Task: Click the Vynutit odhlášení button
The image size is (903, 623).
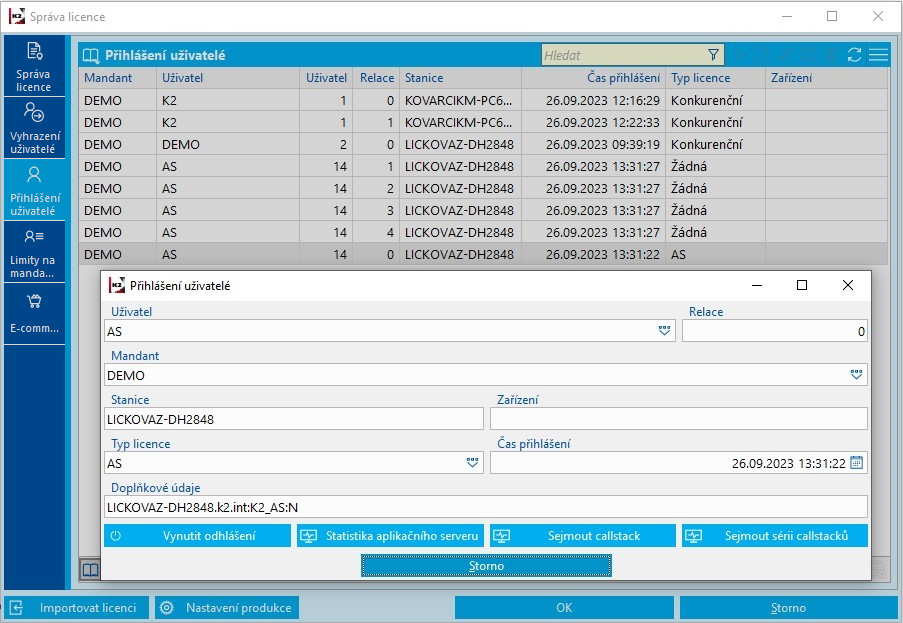Action: tap(197, 535)
